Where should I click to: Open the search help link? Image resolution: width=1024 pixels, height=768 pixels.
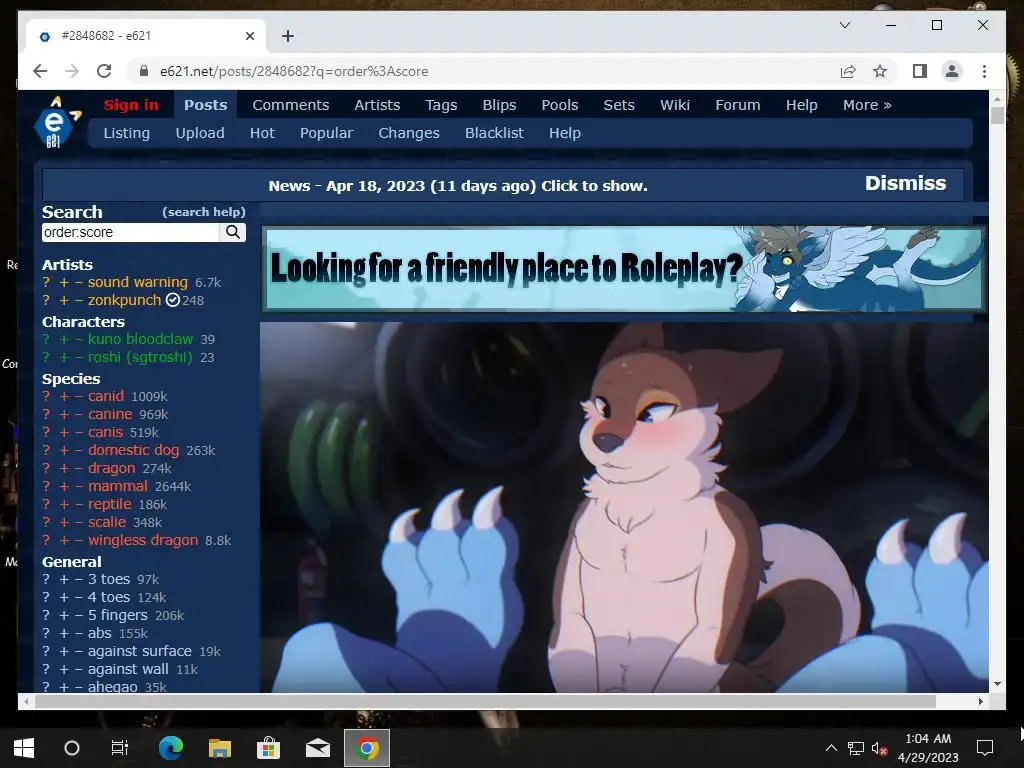204,212
